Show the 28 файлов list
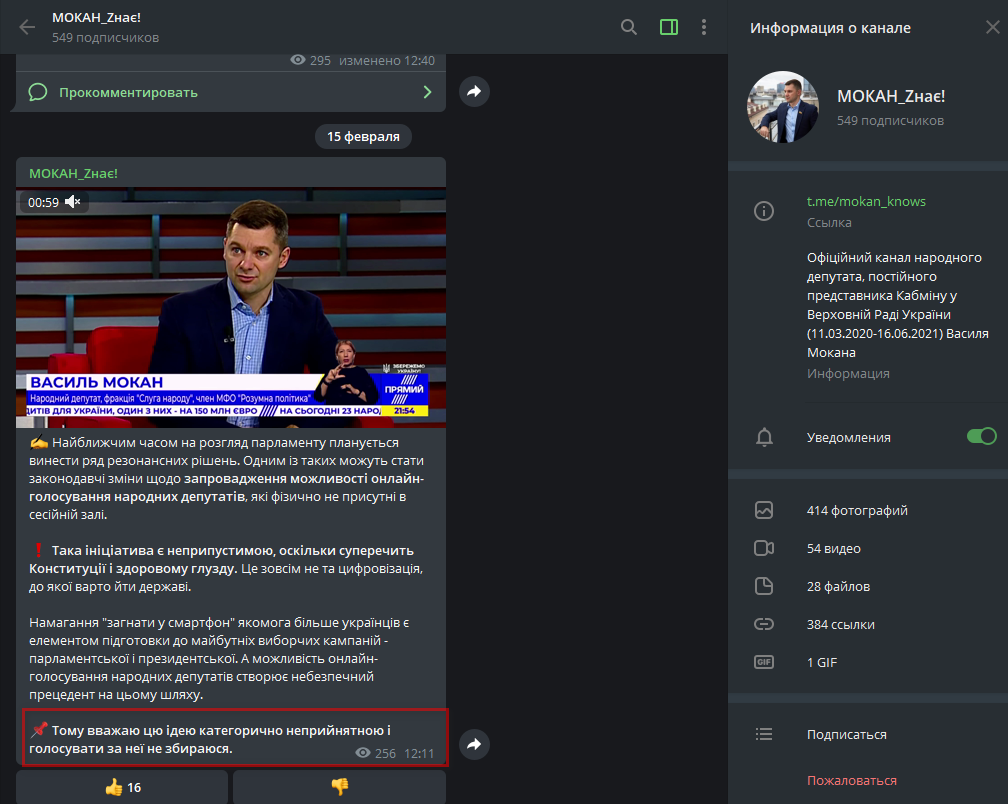The image size is (1008, 804). tap(838, 586)
